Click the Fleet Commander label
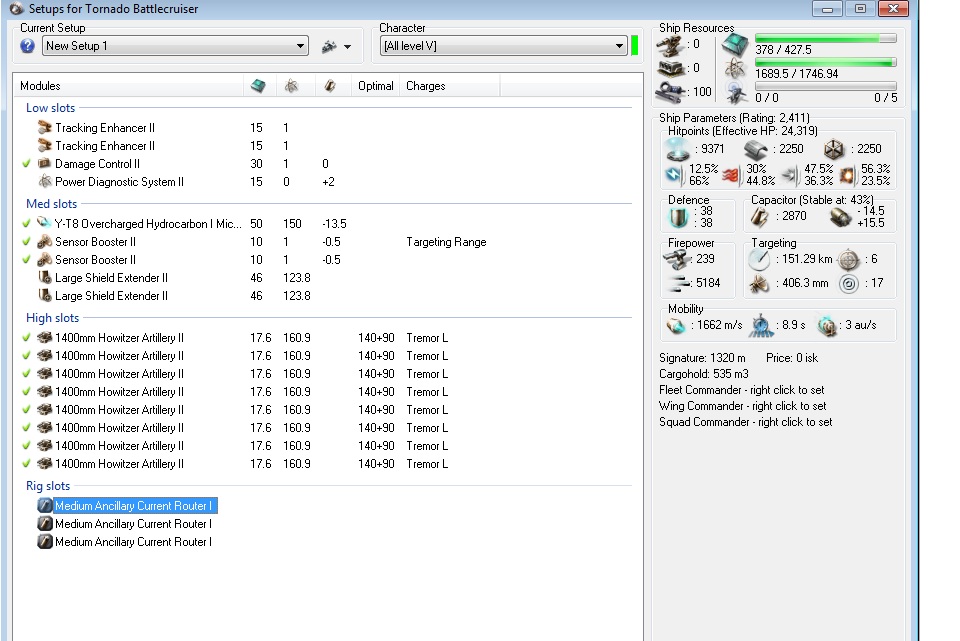Image resolution: width=960 pixels, height=641 pixels. point(741,390)
